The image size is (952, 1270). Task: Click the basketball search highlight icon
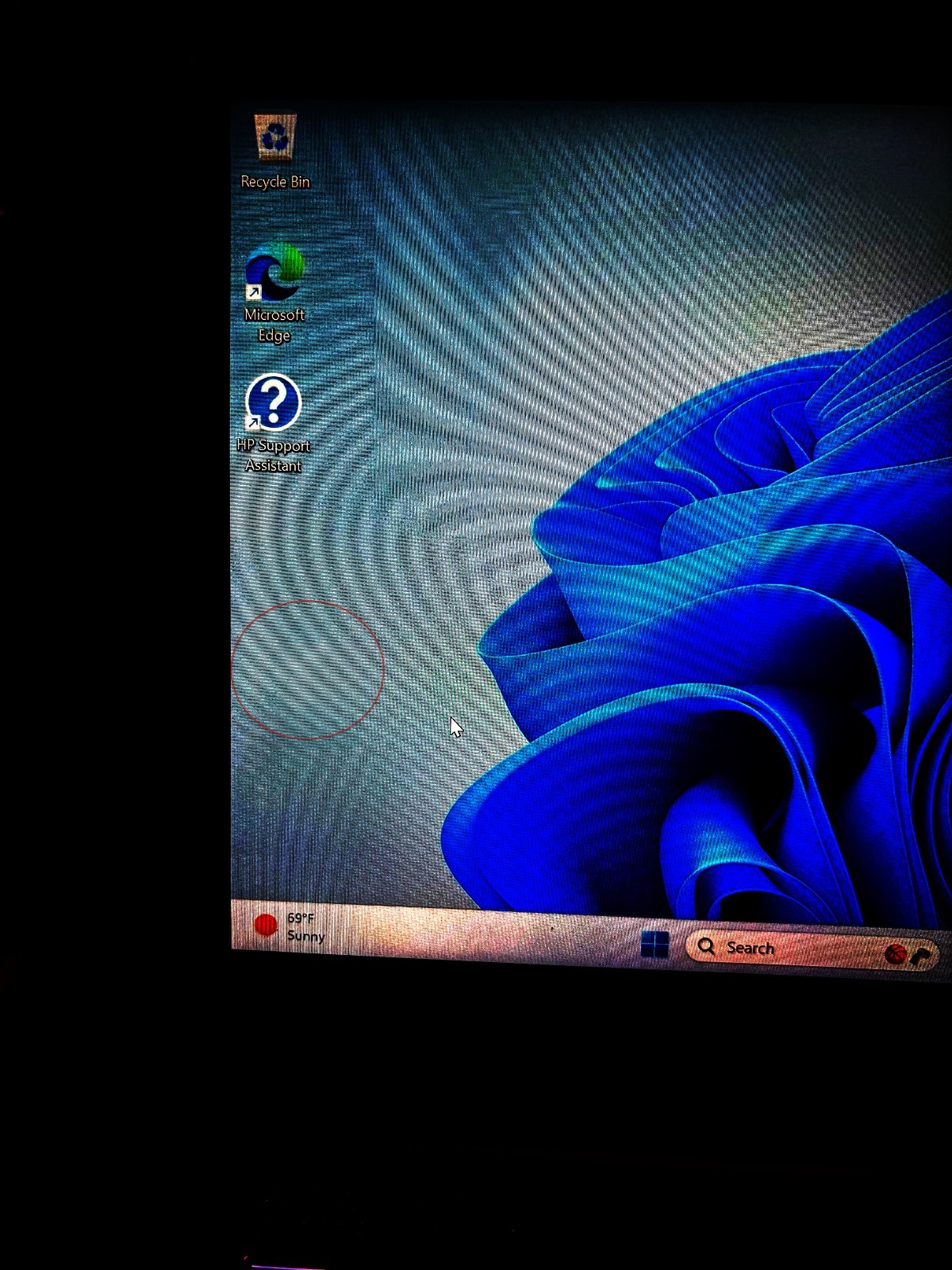point(896,954)
